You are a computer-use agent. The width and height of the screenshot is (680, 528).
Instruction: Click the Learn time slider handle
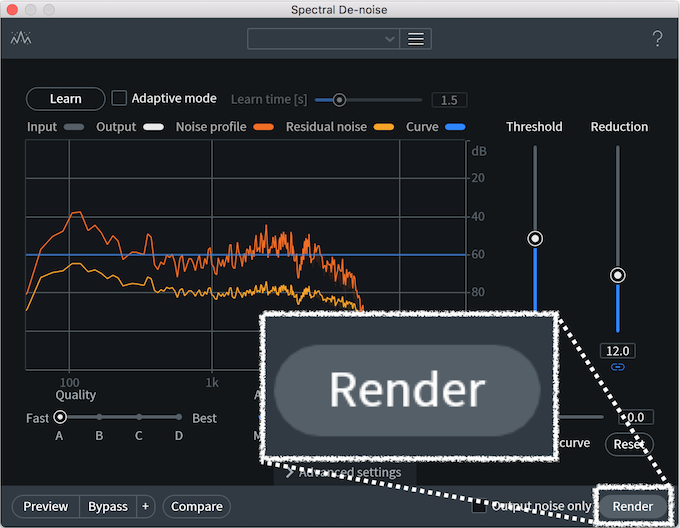339,100
